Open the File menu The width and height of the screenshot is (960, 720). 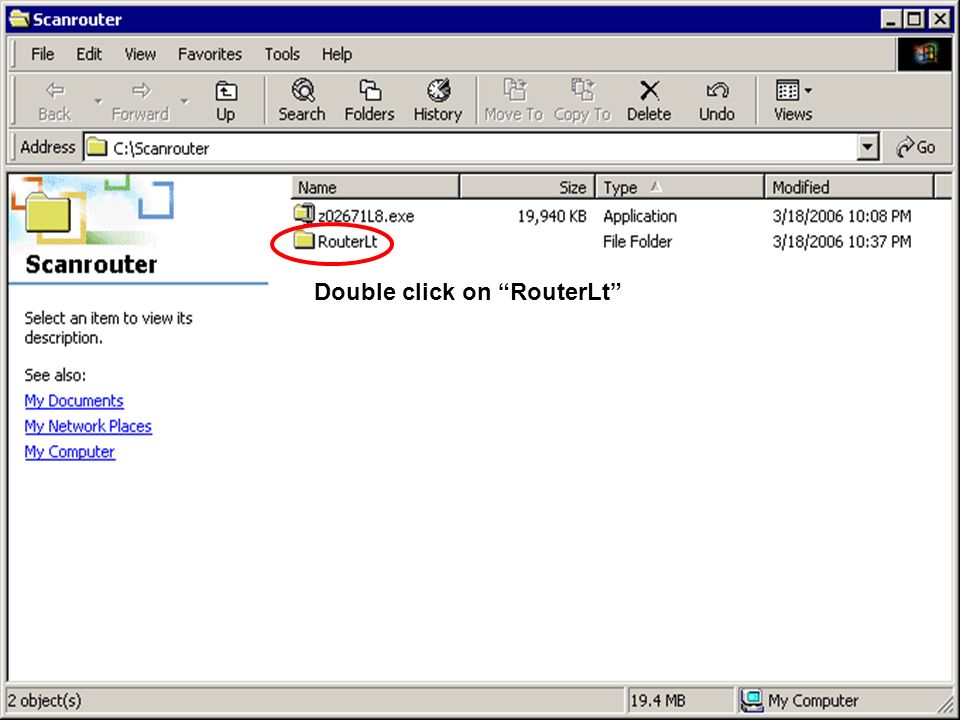click(42, 54)
